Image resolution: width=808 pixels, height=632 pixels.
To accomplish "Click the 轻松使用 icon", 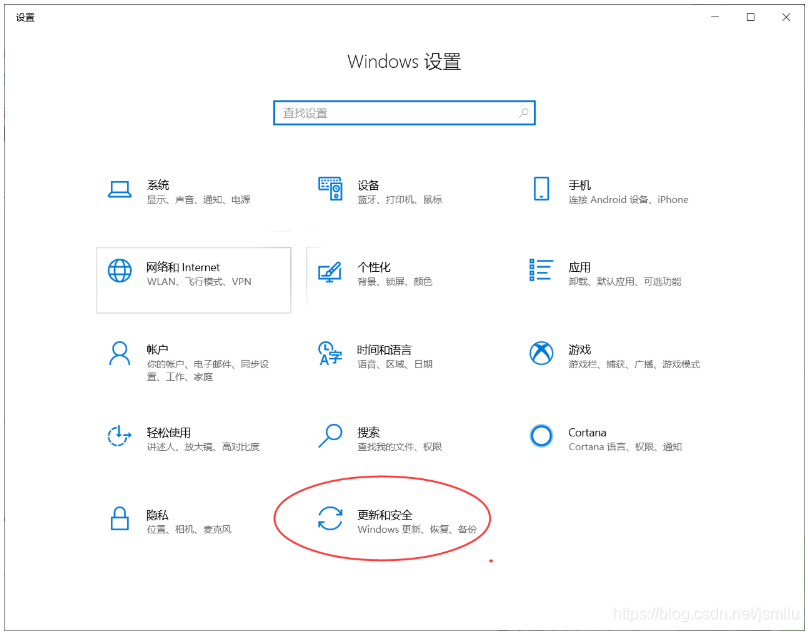I will coord(119,436).
